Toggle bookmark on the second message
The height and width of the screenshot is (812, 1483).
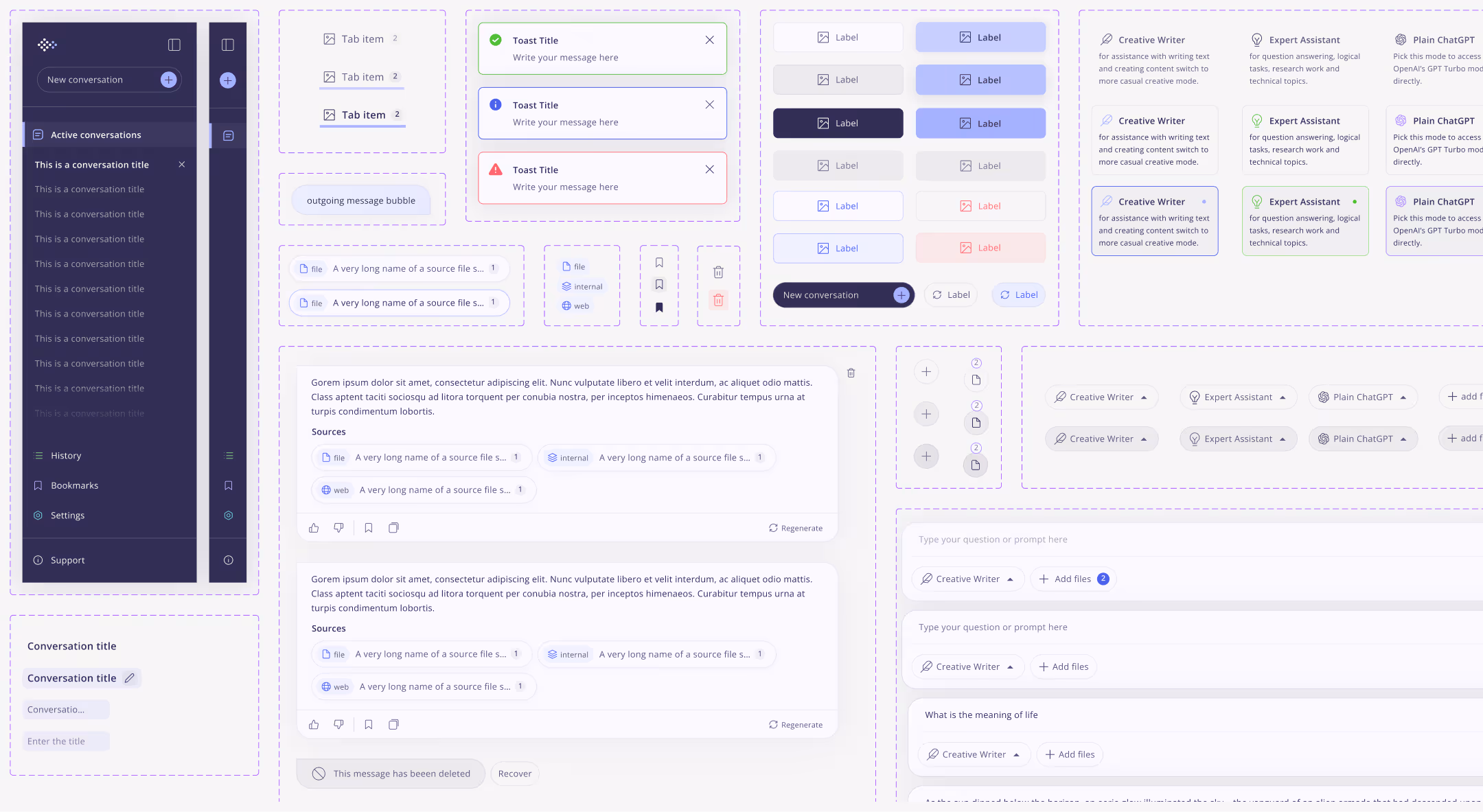click(x=369, y=724)
